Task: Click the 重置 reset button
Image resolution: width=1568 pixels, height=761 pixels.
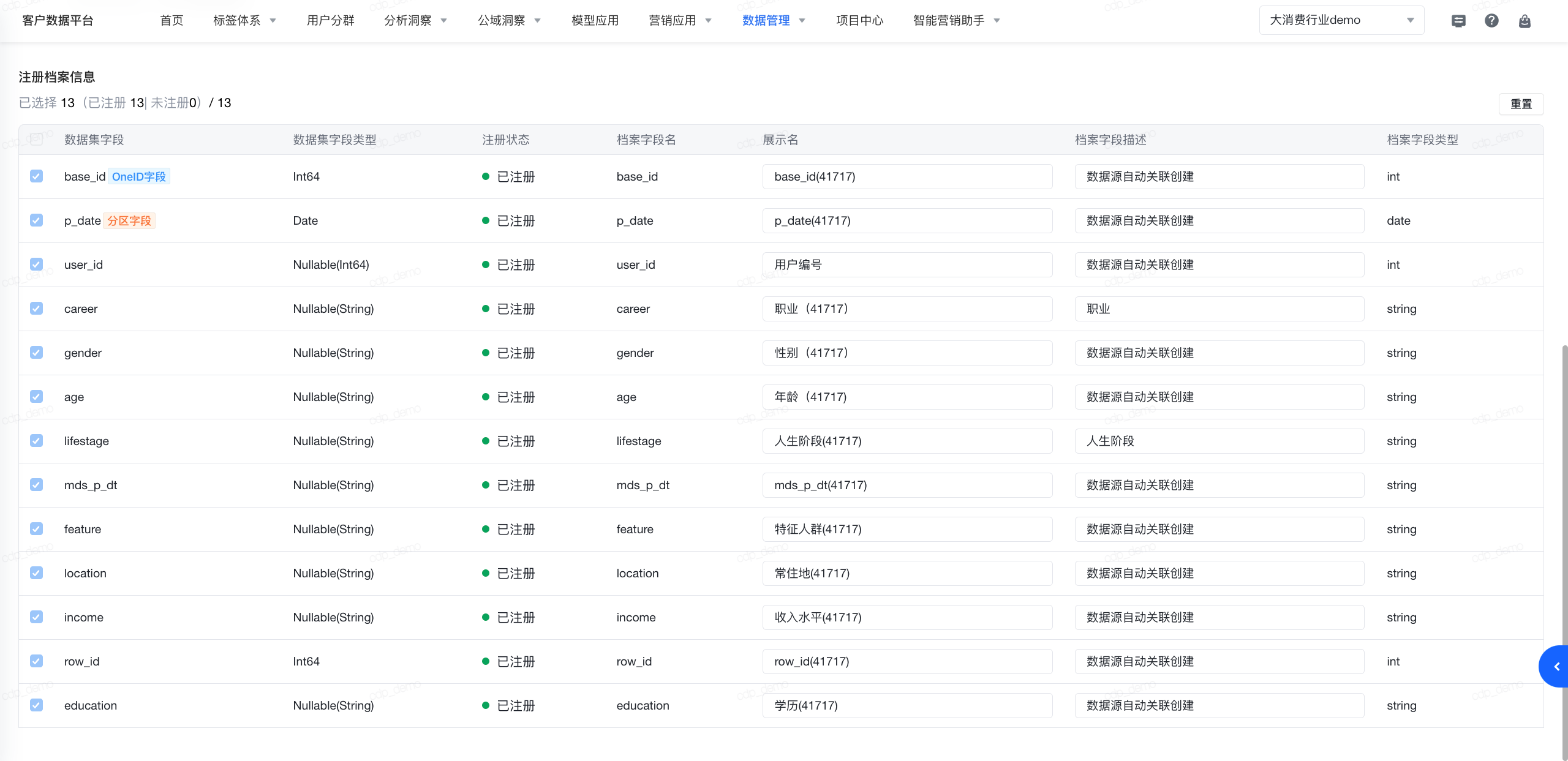Action: pyautogui.click(x=1521, y=104)
